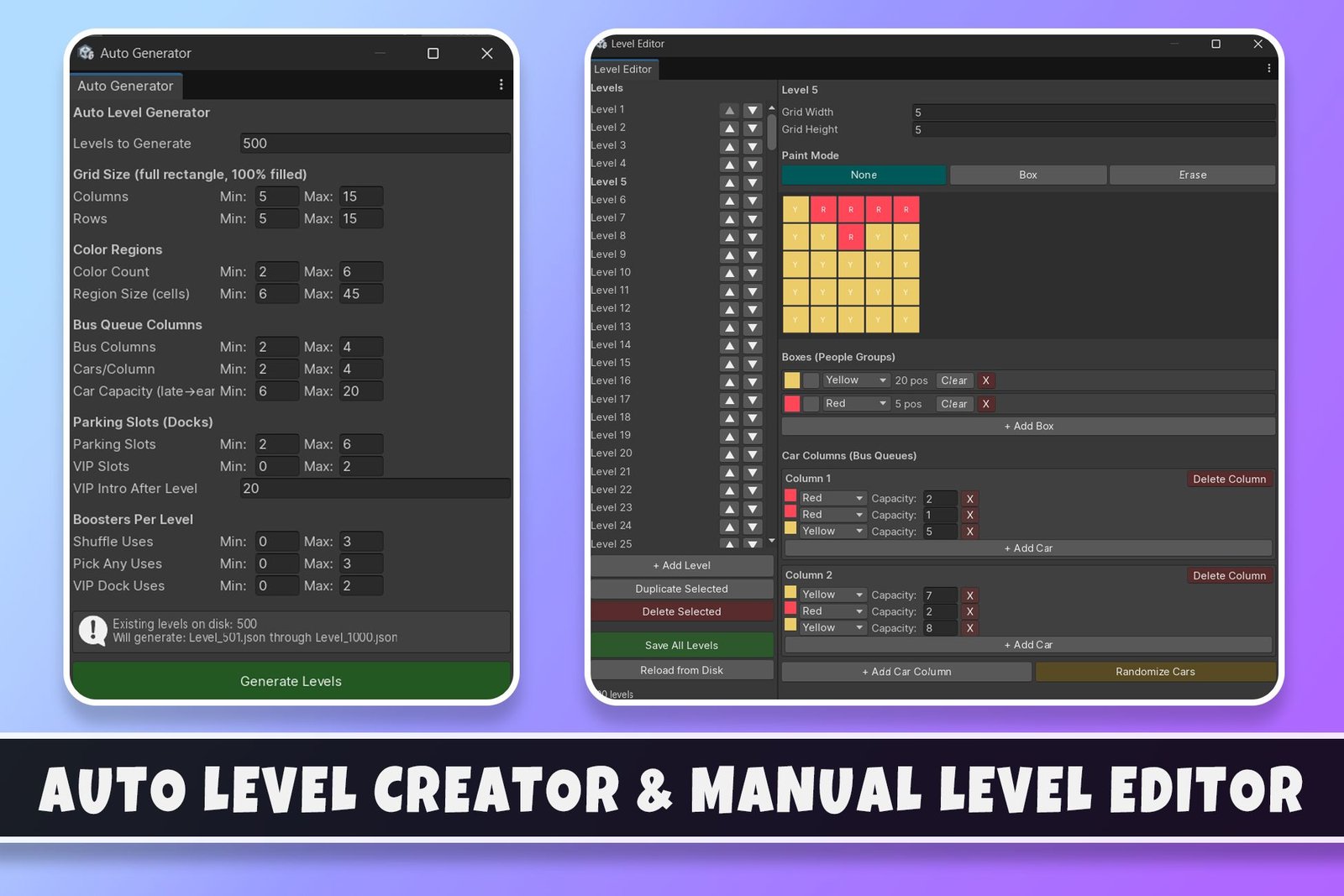The image size is (1344, 896).
Task: Click the Levels to Generate input field
Action: click(375, 143)
